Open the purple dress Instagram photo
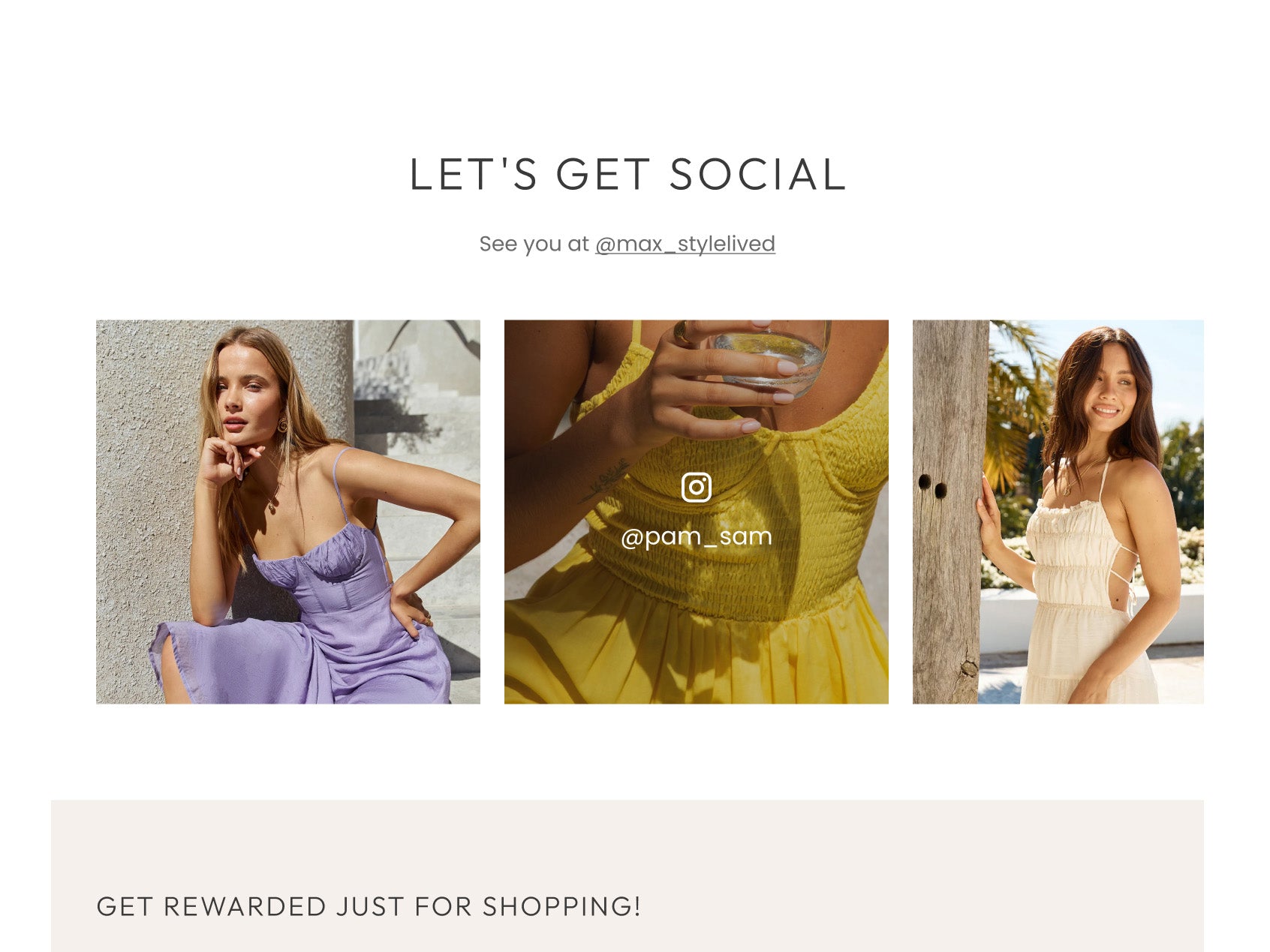The width and height of the screenshot is (1270, 952). tap(288, 512)
